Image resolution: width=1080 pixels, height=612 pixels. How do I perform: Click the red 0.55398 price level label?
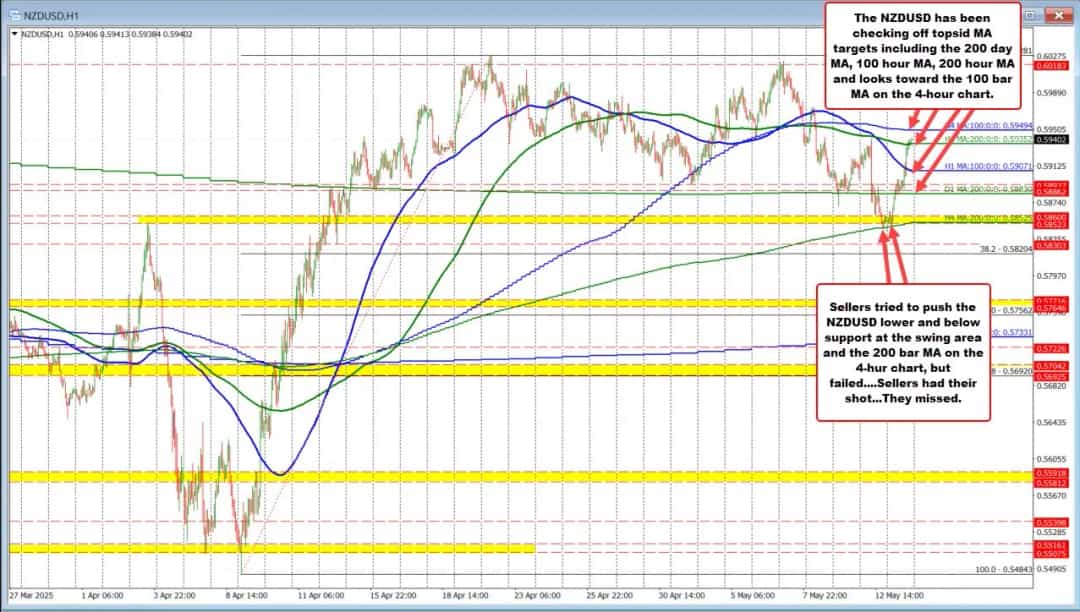[1052, 522]
